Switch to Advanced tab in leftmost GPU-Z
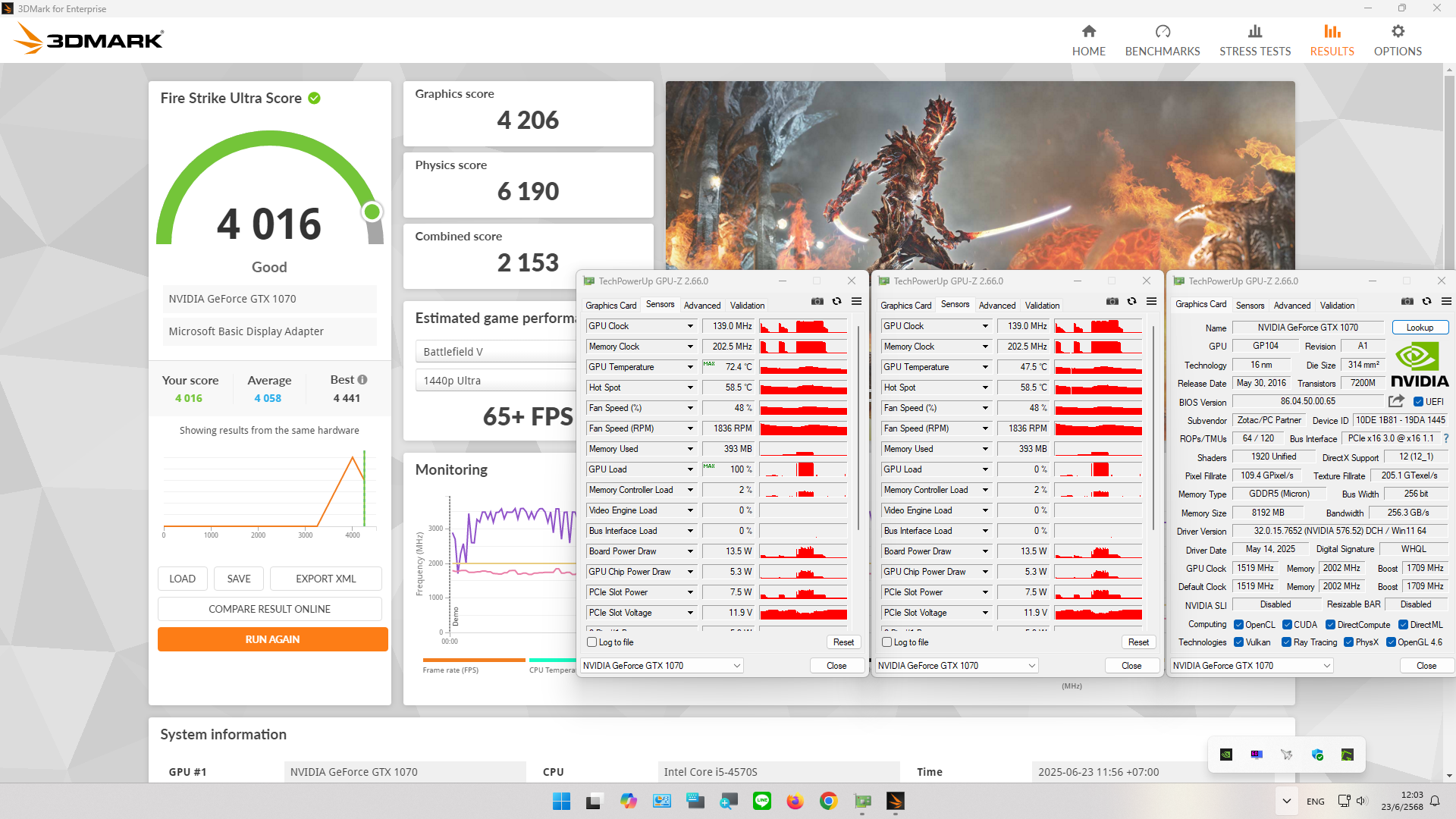The height and width of the screenshot is (819, 1456). coord(702,306)
